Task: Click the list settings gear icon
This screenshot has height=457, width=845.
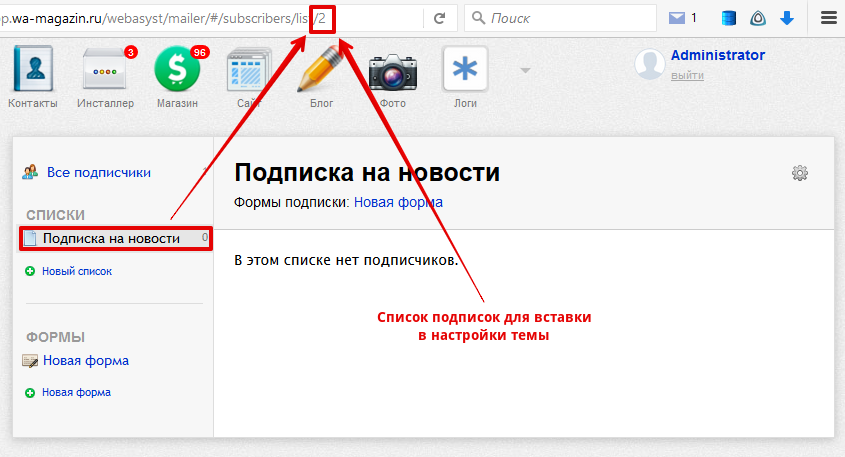Action: 800,173
